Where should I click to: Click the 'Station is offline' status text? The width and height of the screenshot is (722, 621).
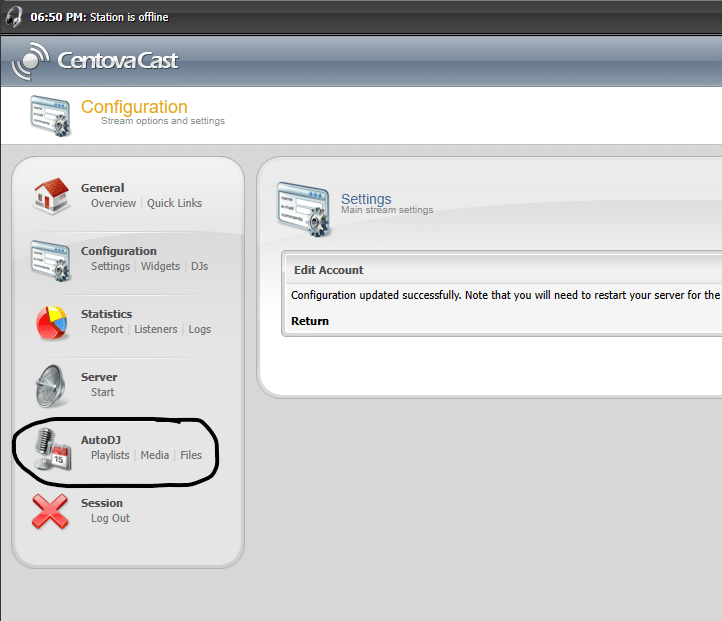129,17
